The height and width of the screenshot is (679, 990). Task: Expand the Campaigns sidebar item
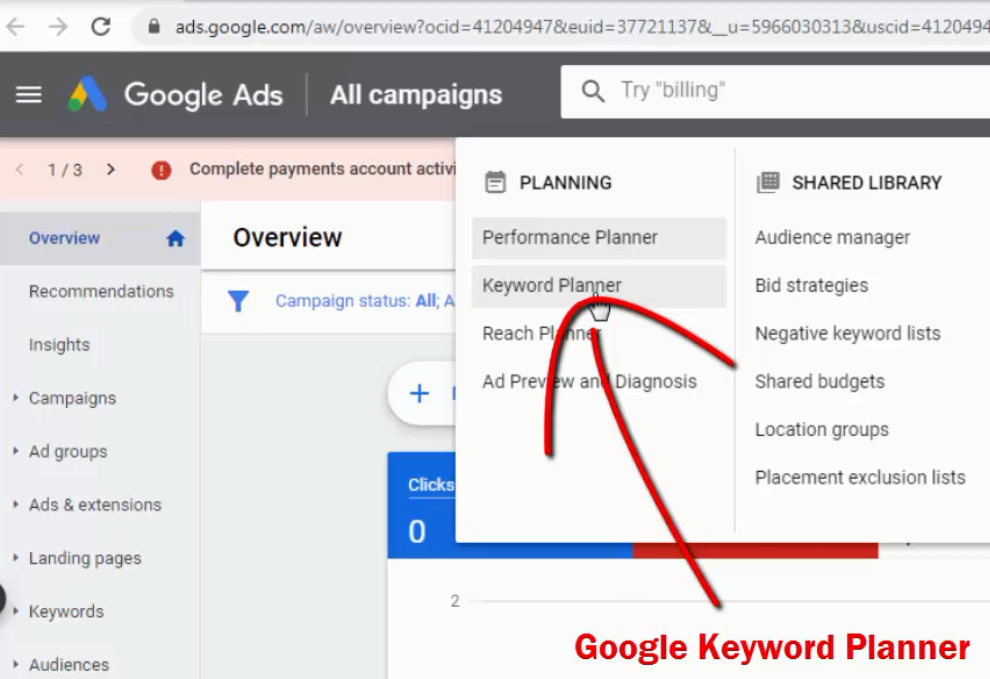[x=72, y=398]
